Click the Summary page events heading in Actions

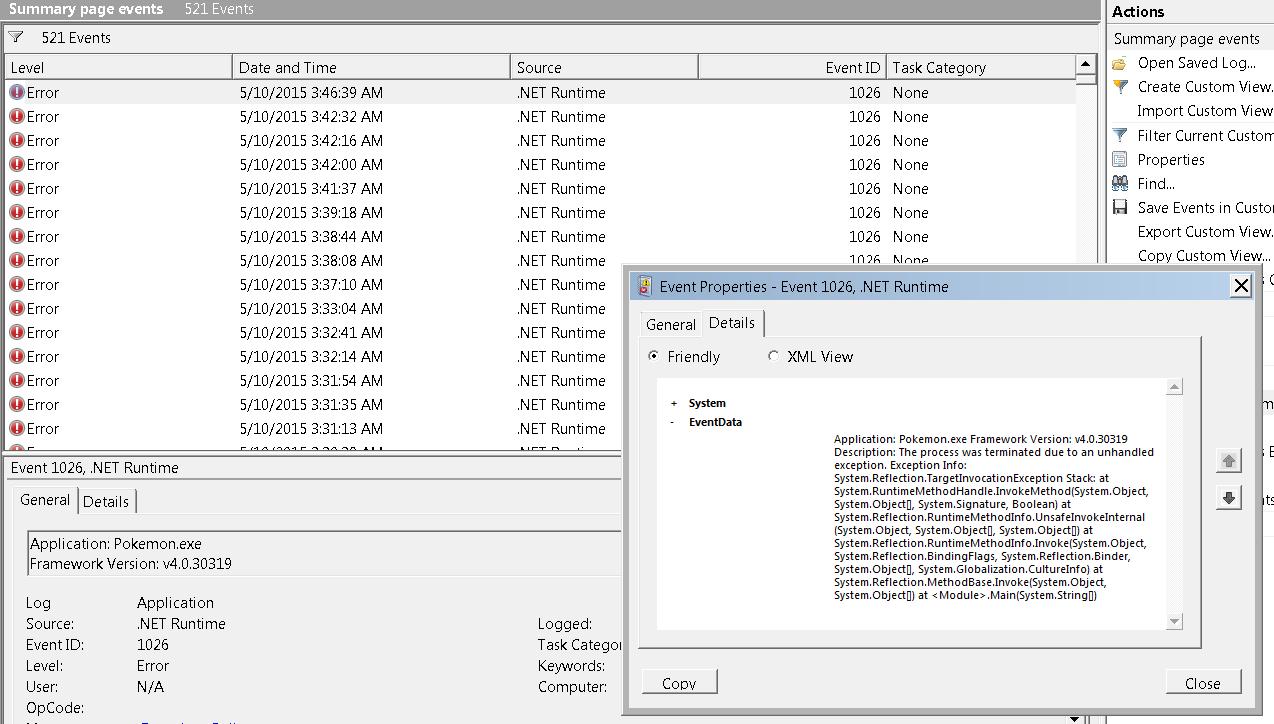click(x=1191, y=39)
